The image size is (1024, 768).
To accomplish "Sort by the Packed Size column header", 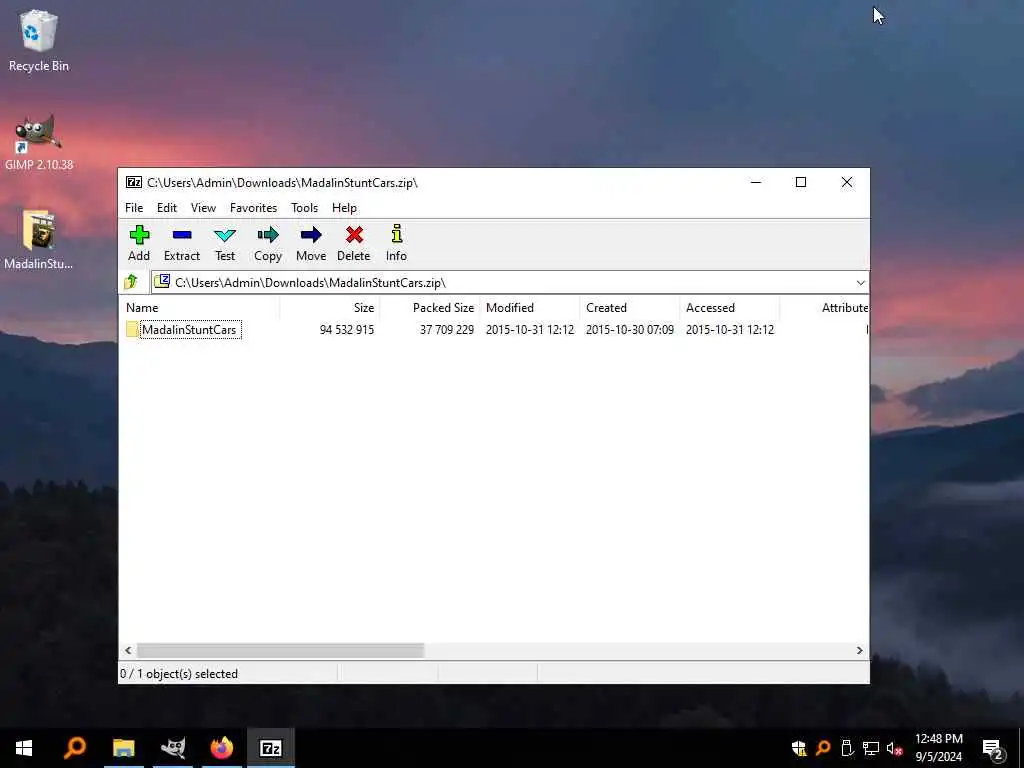I will pos(430,308).
